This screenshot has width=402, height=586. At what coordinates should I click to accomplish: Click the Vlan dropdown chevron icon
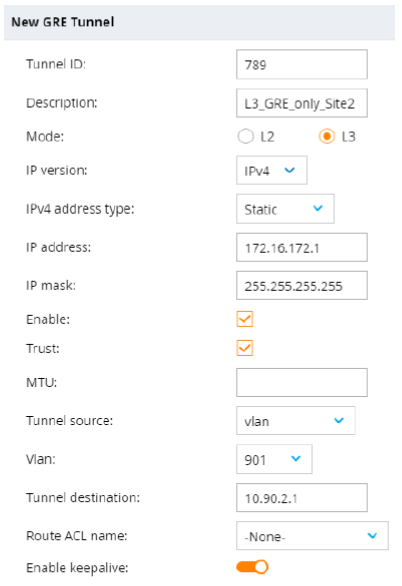(296, 459)
